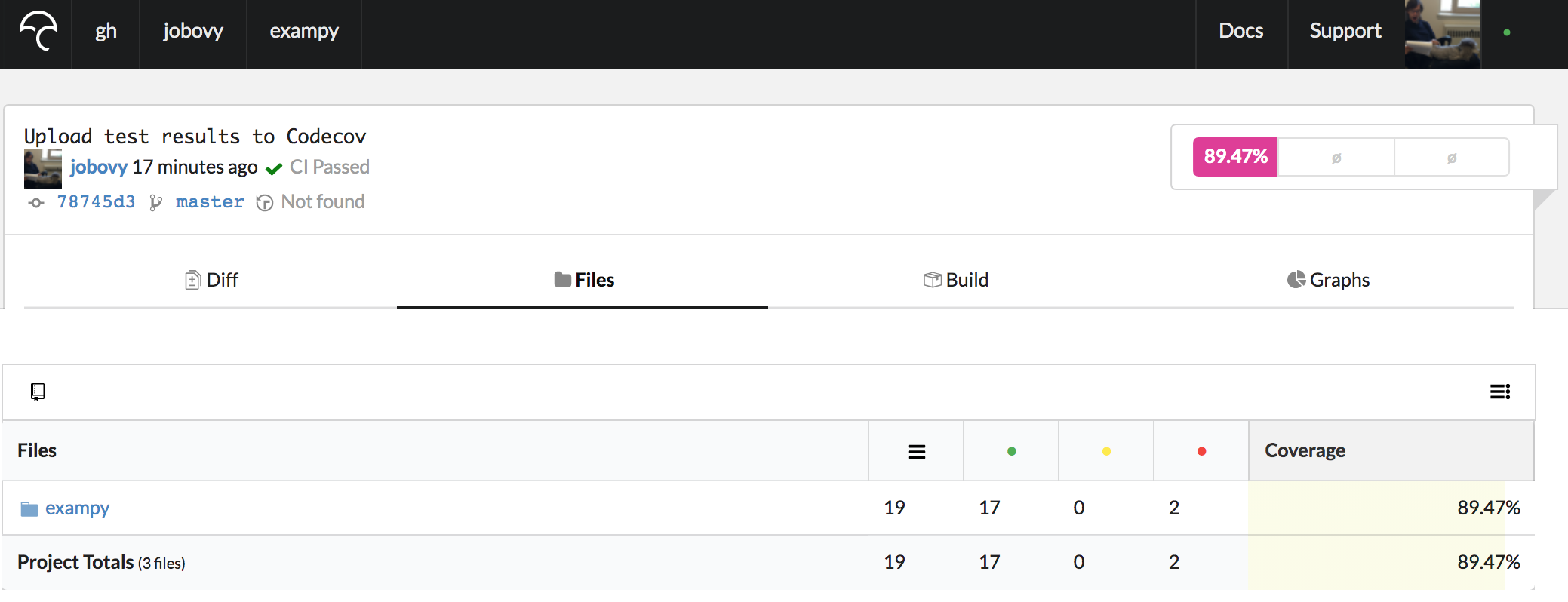Open the Docs page
1568x602 pixels.
pyautogui.click(x=1241, y=31)
